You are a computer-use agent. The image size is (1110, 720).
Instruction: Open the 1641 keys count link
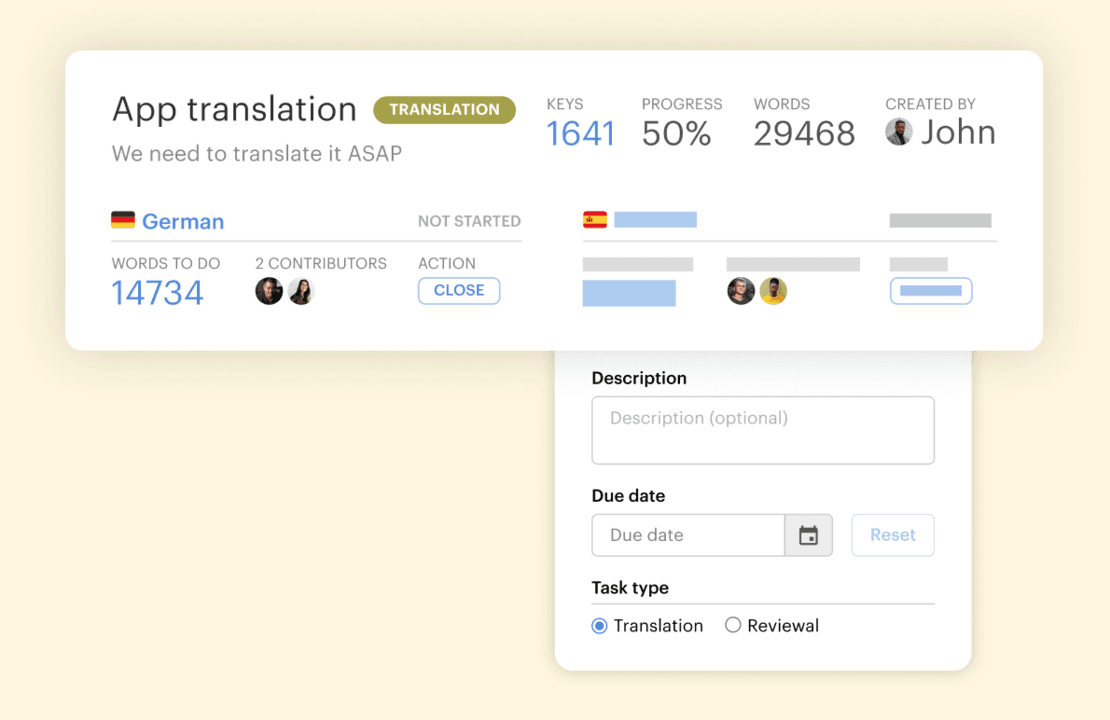click(580, 134)
